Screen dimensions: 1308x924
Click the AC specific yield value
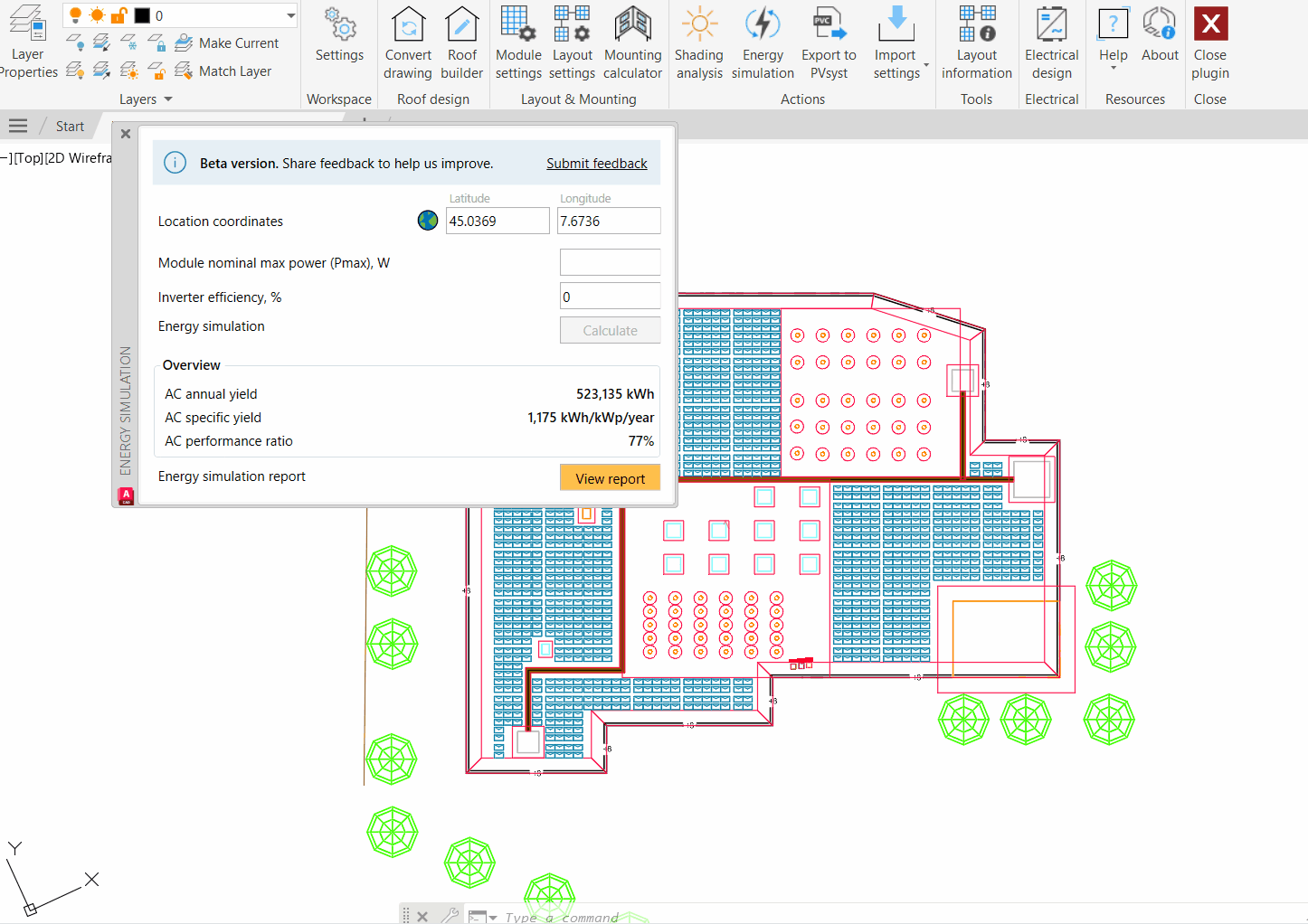click(591, 418)
